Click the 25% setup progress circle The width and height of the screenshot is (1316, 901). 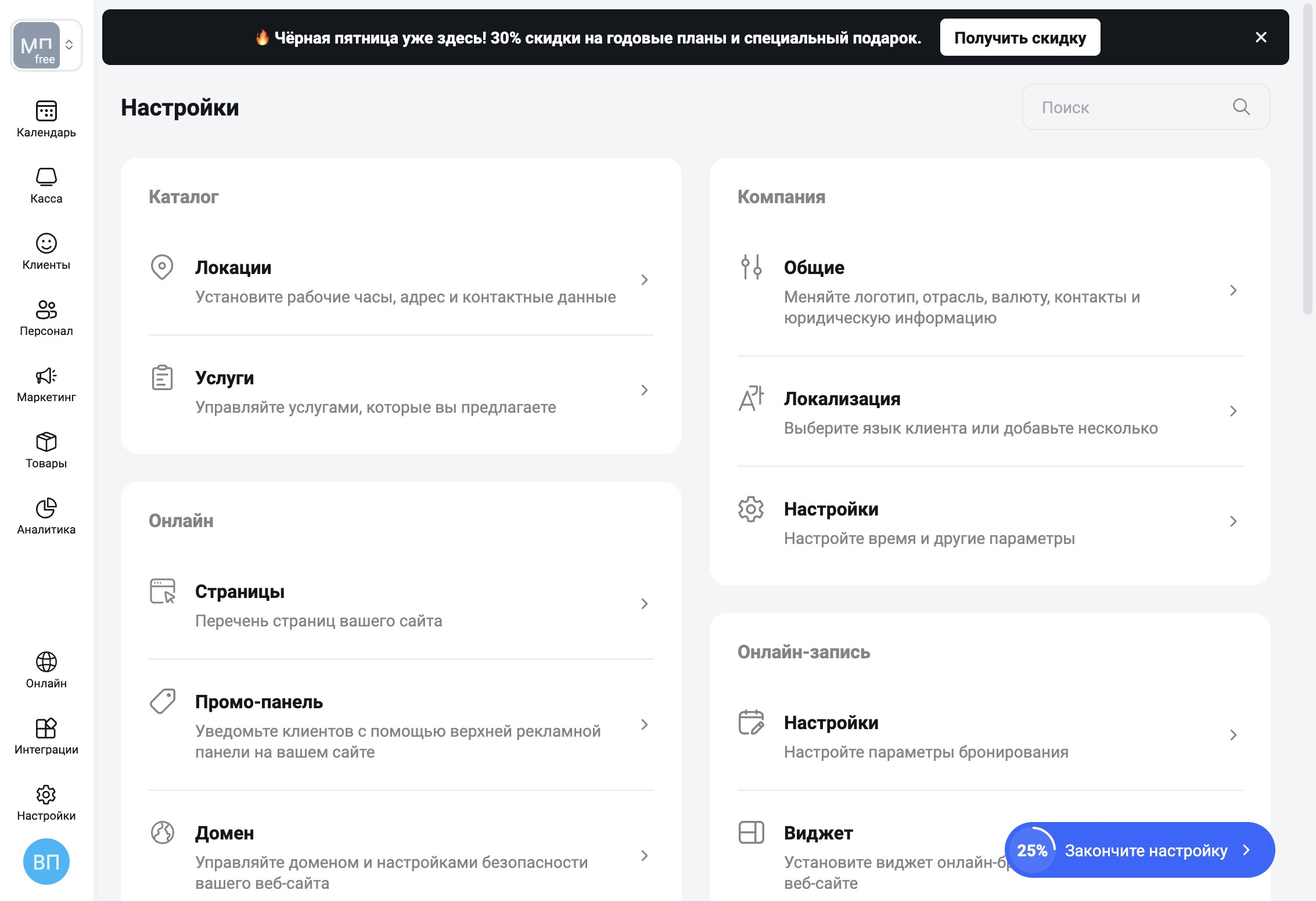pos(1032,850)
